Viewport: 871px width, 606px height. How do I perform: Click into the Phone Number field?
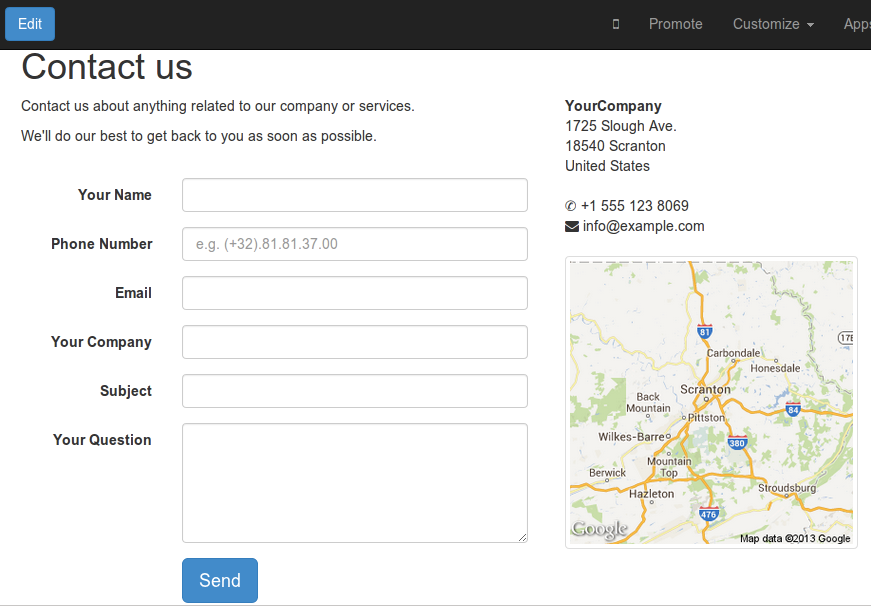[355, 244]
